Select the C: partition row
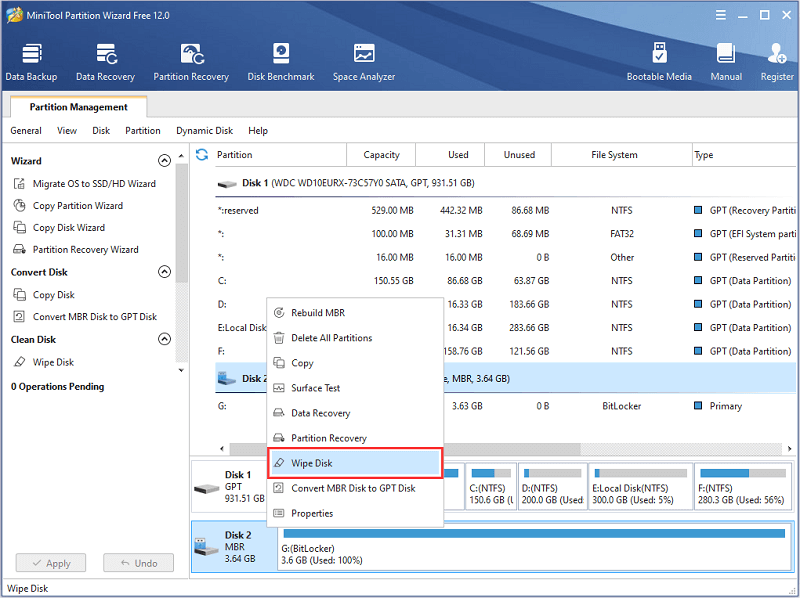This screenshot has width=800, height=598. tap(505, 281)
